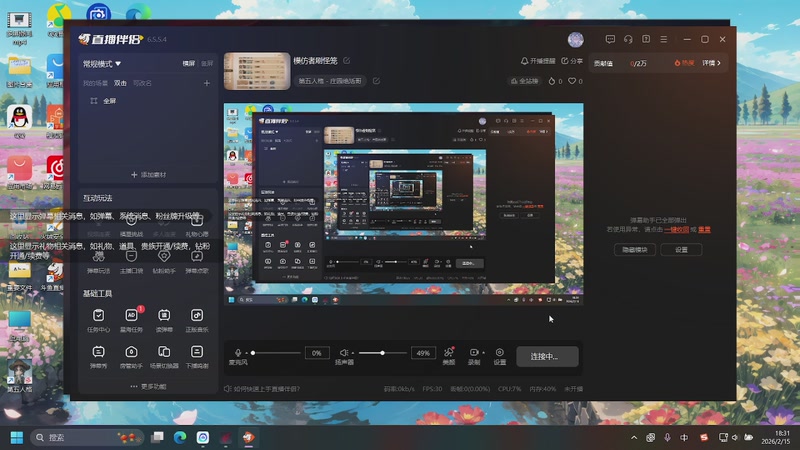Open the 下播鸣谢 tool
This screenshot has height=450, width=800.
click(196, 356)
